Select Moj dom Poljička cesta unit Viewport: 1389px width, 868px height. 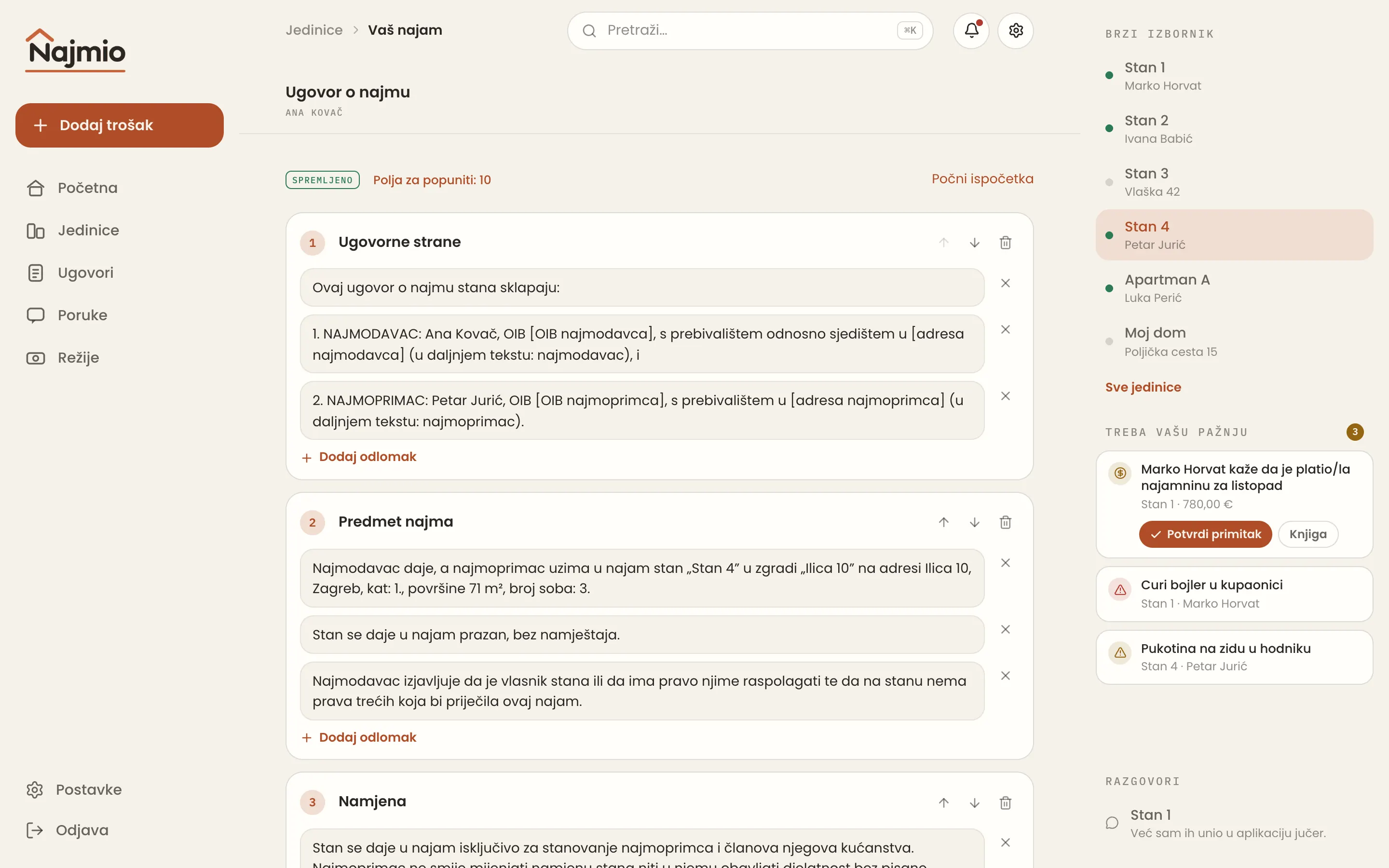[1234, 341]
